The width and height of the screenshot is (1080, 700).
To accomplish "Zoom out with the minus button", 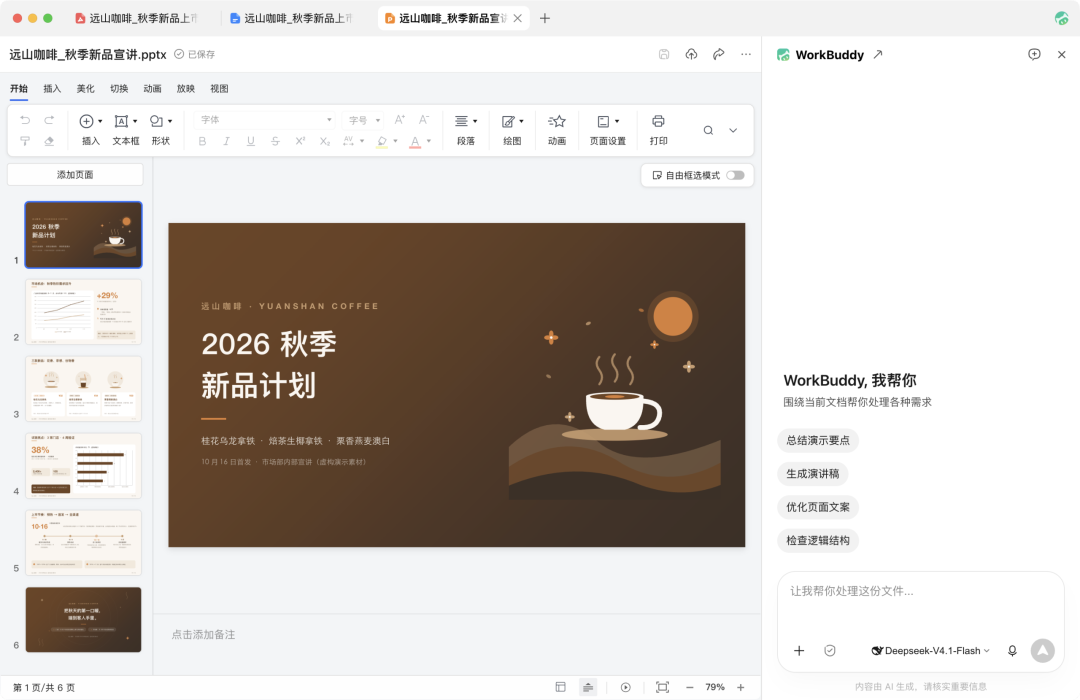I will click(689, 687).
